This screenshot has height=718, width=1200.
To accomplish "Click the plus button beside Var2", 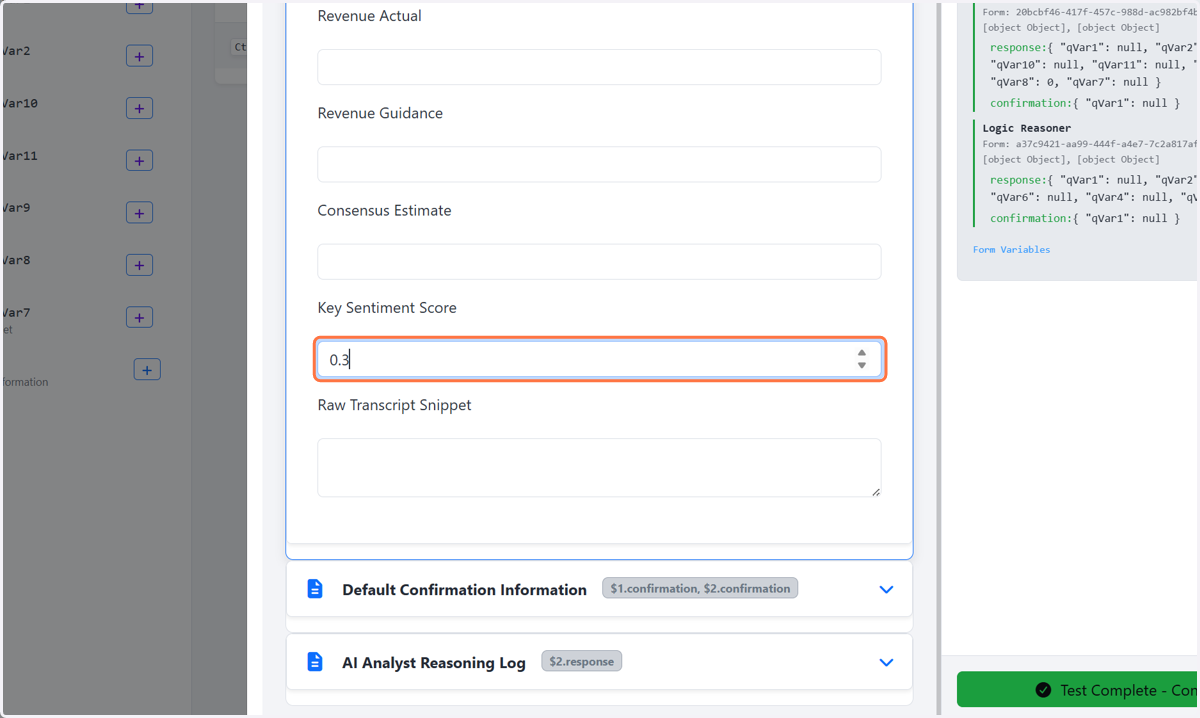I will (x=139, y=56).
